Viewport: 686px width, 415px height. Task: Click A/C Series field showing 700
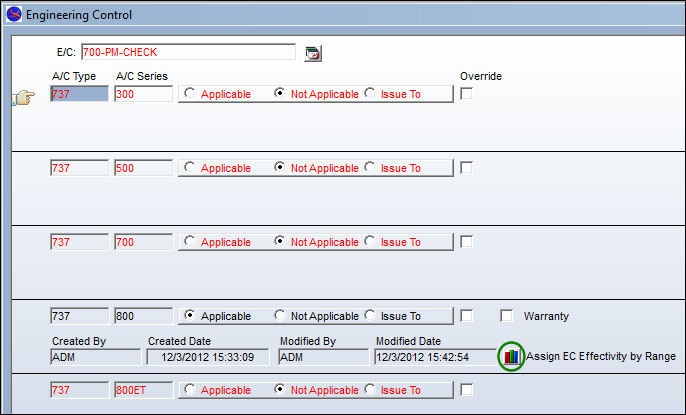pyautogui.click(x=144, y=242)
